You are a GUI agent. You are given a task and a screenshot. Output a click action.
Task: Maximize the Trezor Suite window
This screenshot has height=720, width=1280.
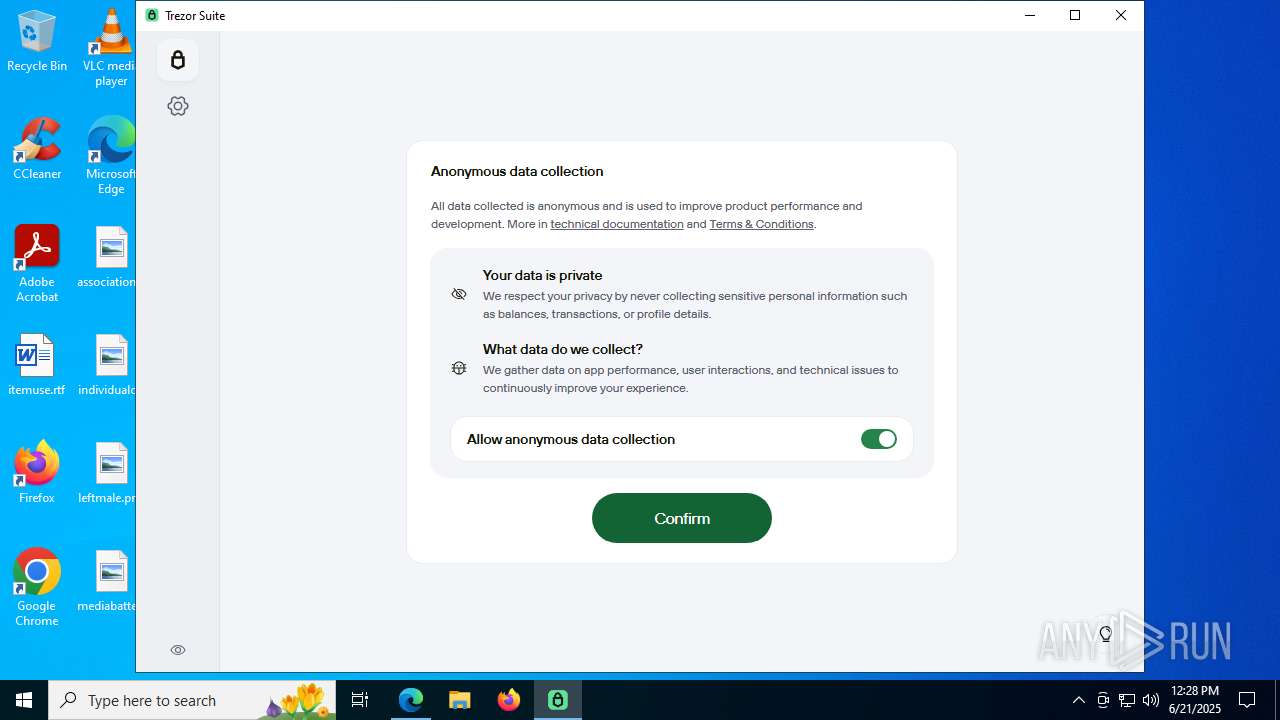[x=1075, y=15]
